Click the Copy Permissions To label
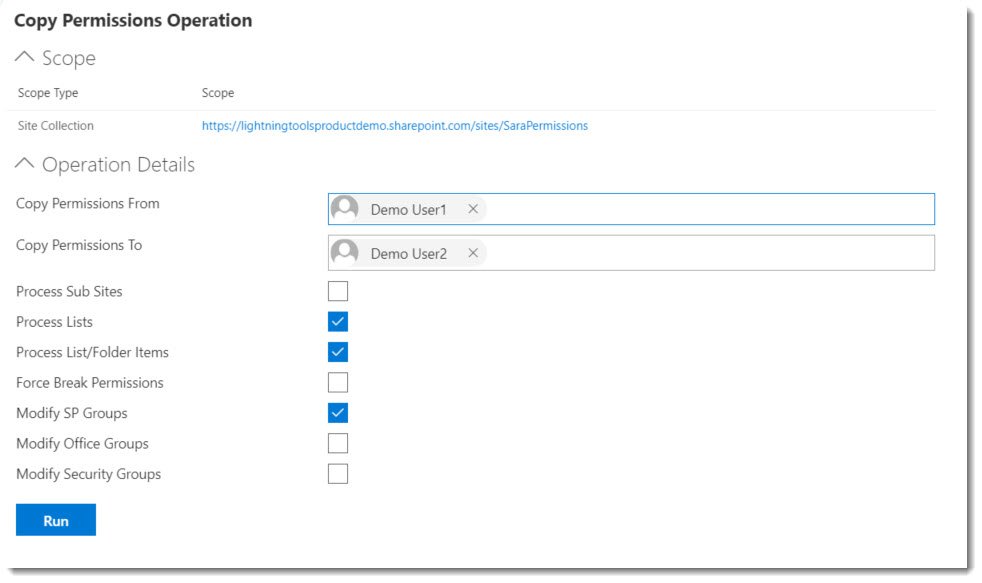 coord(79,245)
